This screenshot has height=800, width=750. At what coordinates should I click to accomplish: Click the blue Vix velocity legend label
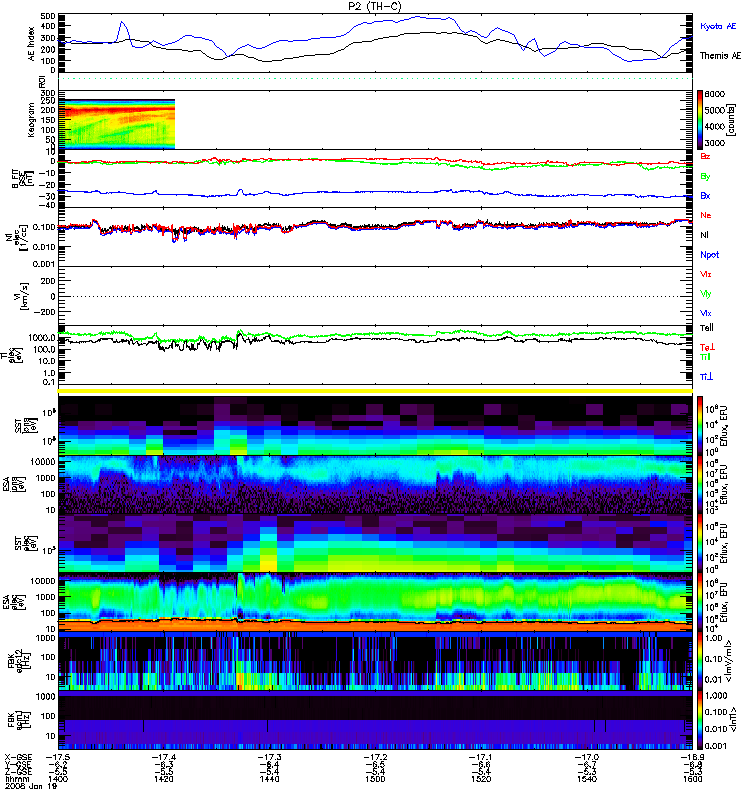point(705,313)
